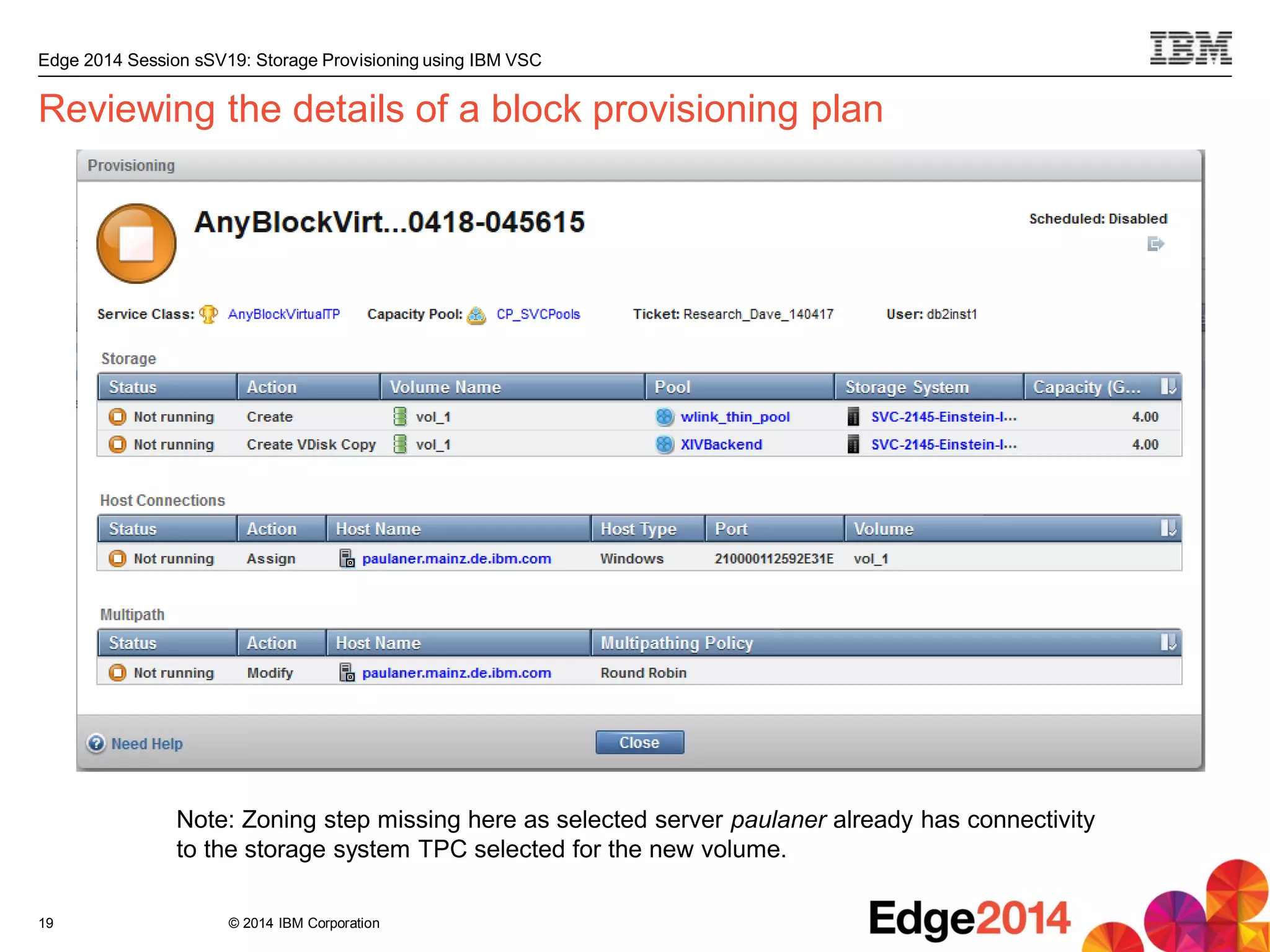Click the AnyBlockVirt...0418-045615 title
Screen dimensions: 1270x952
(389, 222)
